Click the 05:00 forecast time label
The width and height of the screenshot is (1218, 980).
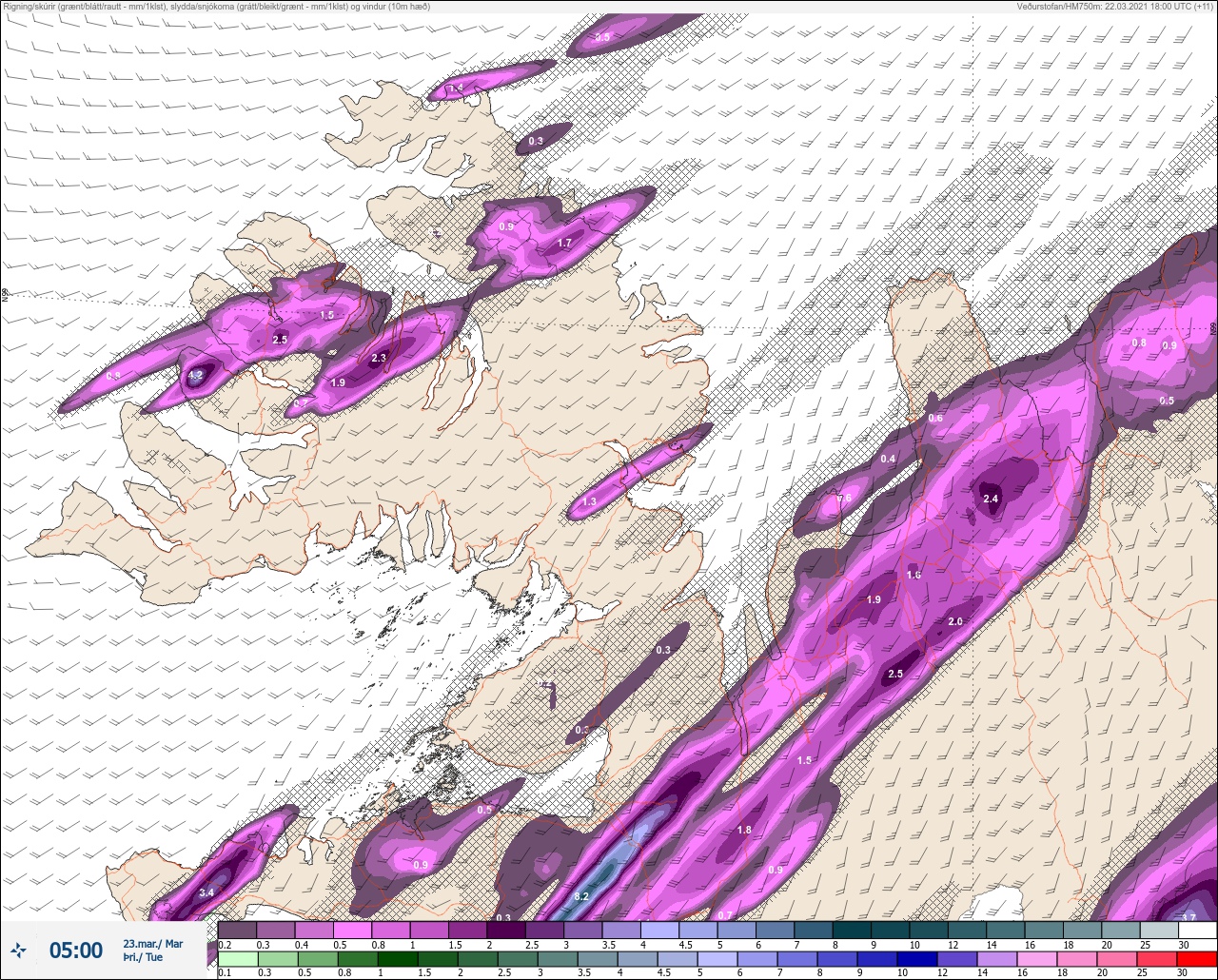76,950
